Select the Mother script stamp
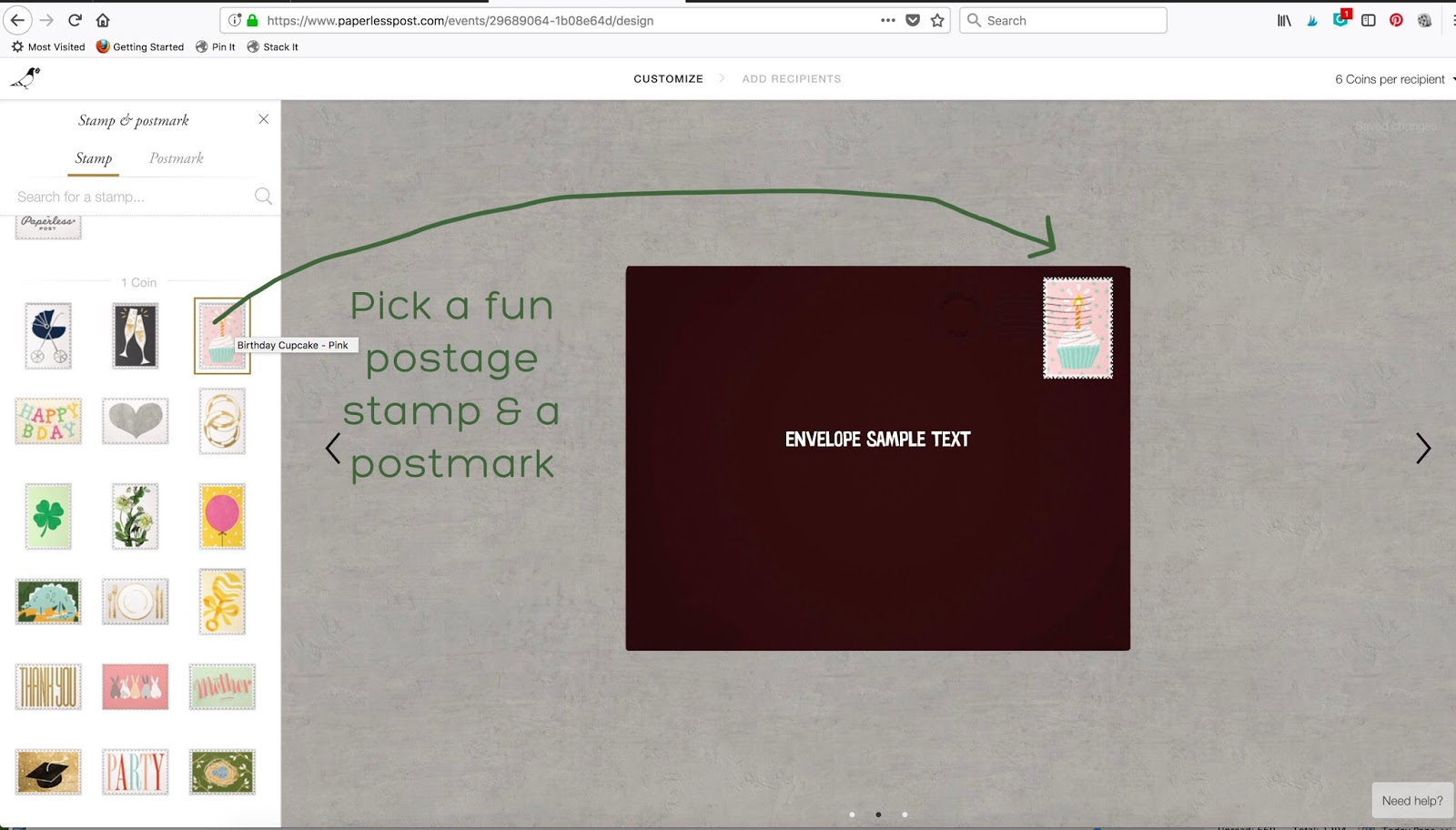This screenshot has height=830, width=1456. coord(221,687)
